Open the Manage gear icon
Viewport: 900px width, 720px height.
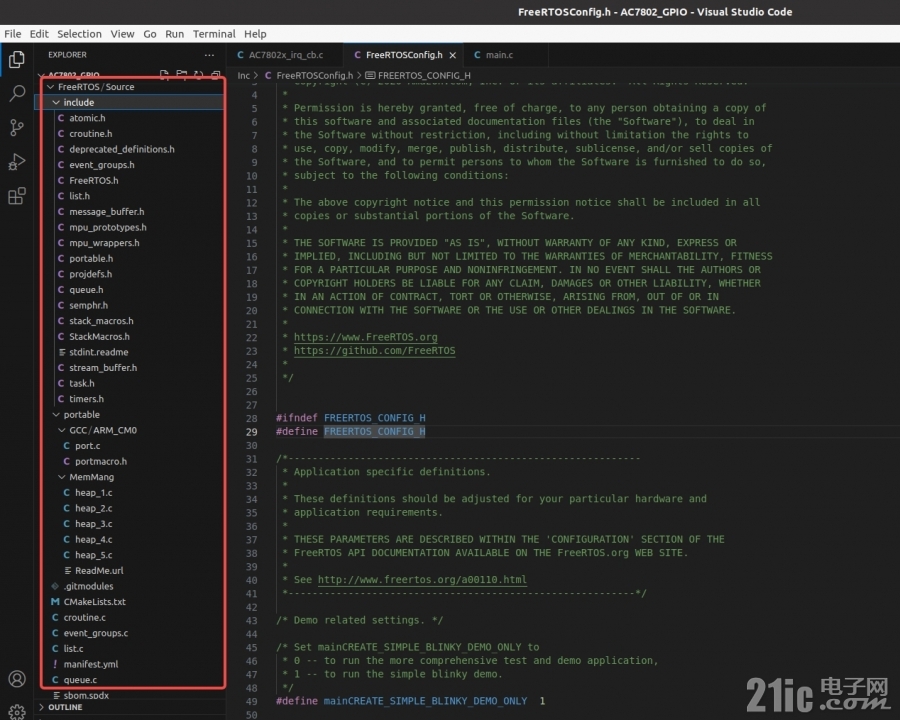point(17,712)
